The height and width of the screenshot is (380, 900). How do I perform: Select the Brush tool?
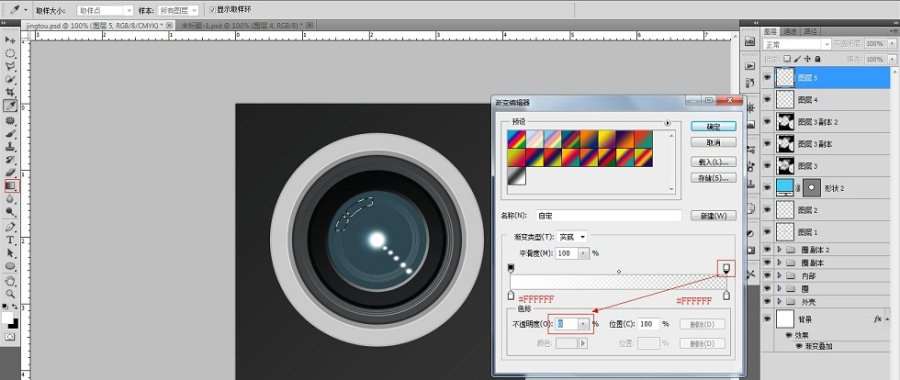10,134
